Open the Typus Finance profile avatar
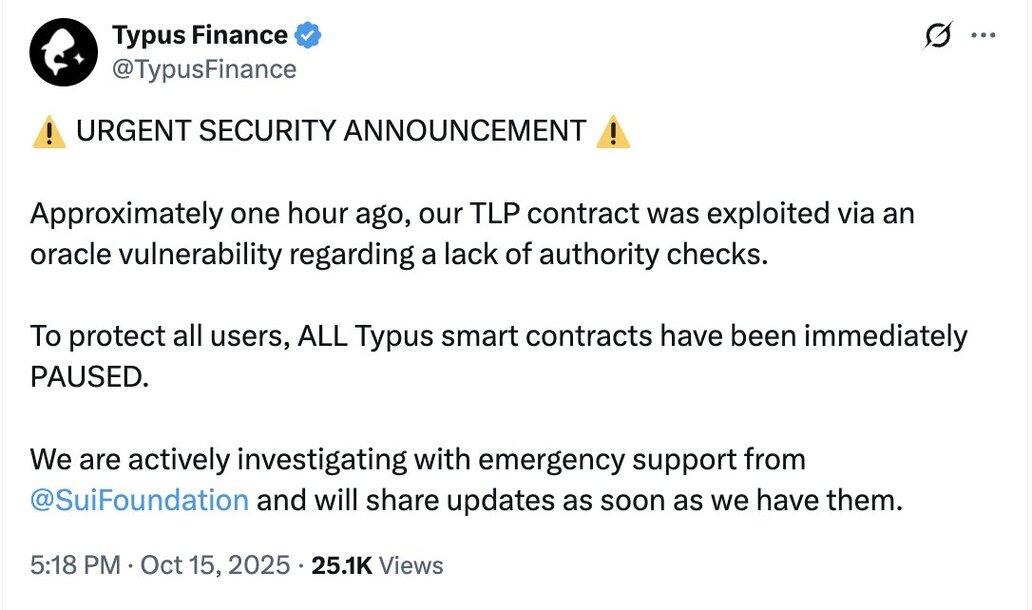The height and width of the screenshot is (610, 1032). (62, 54)
